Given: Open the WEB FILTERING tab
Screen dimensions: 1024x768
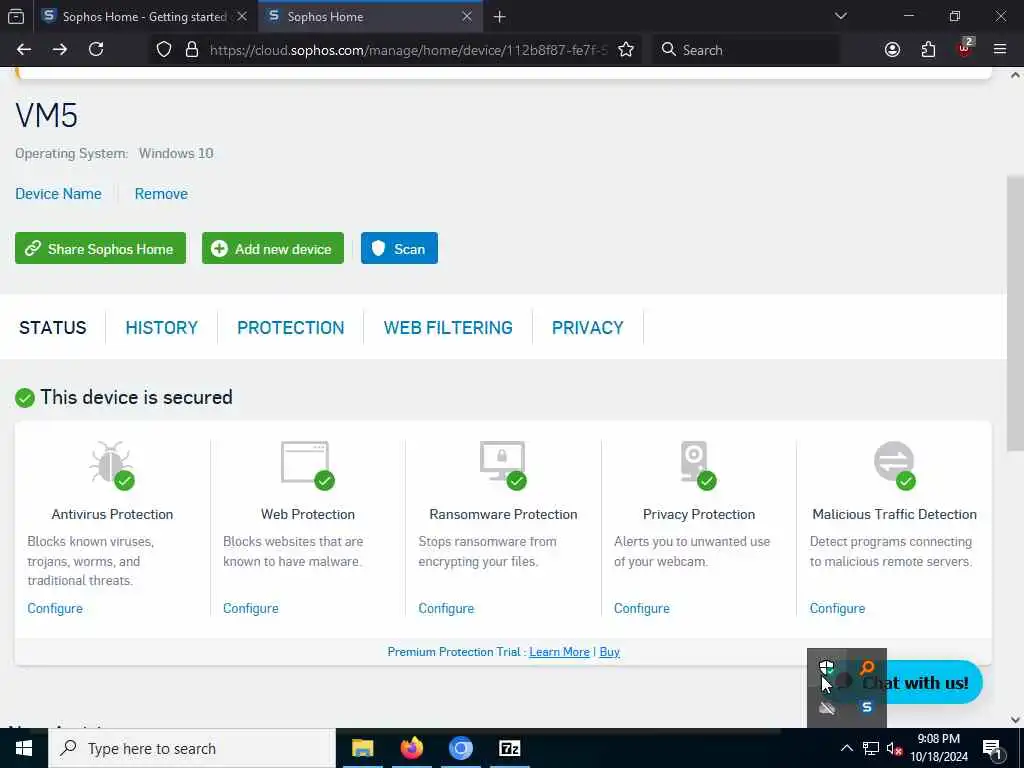Looking at the screenshot, I should click(x=448, y=327).
